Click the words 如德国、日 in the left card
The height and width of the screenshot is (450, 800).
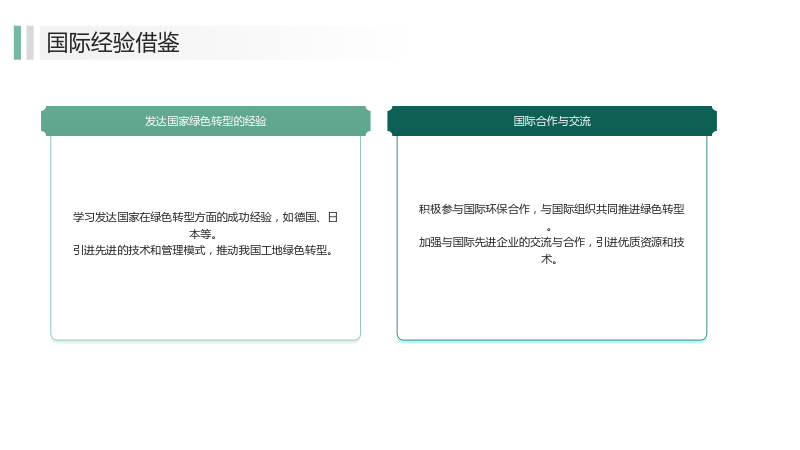point(310,217)
